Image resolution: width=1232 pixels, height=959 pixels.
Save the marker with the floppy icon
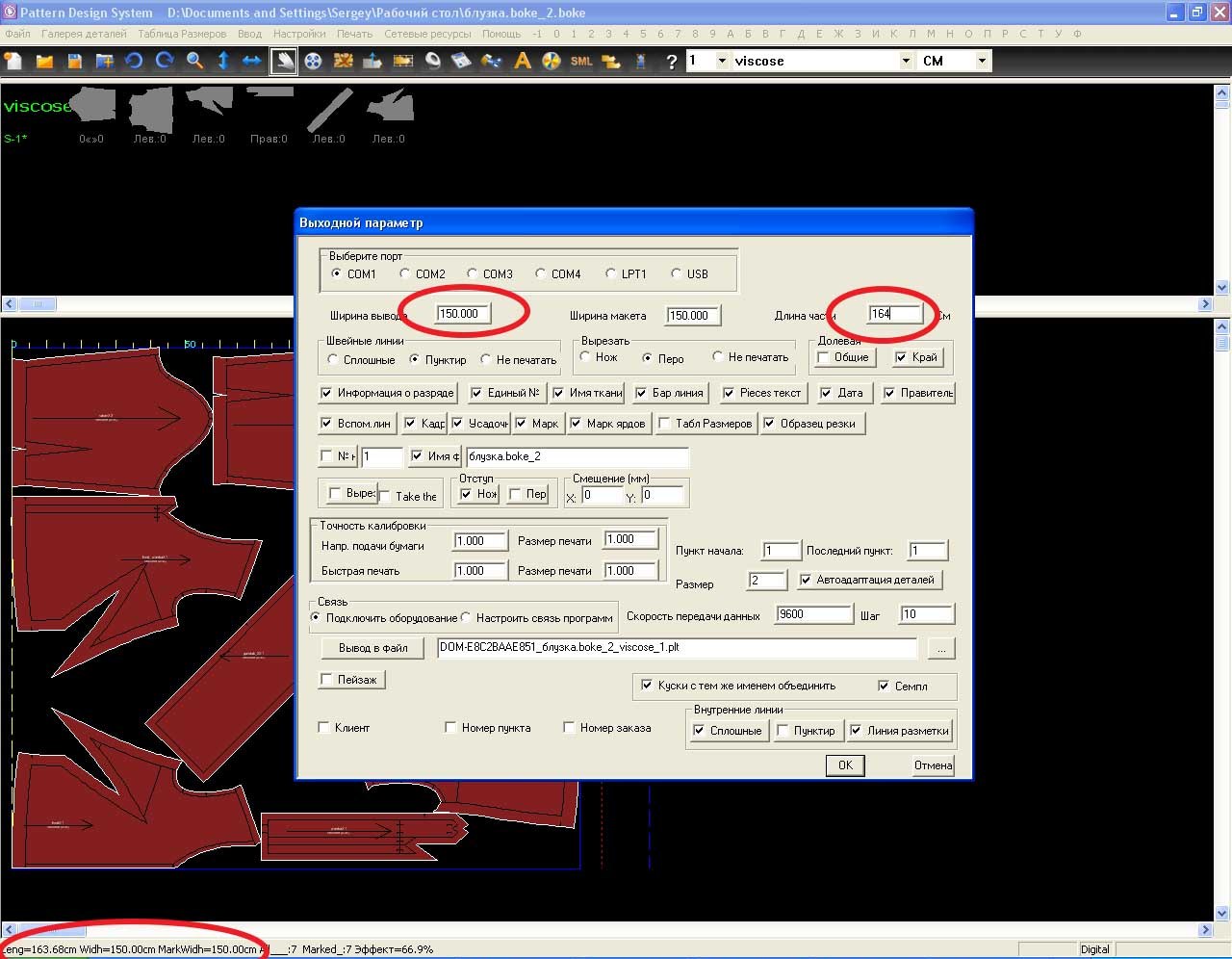(74, 61)
